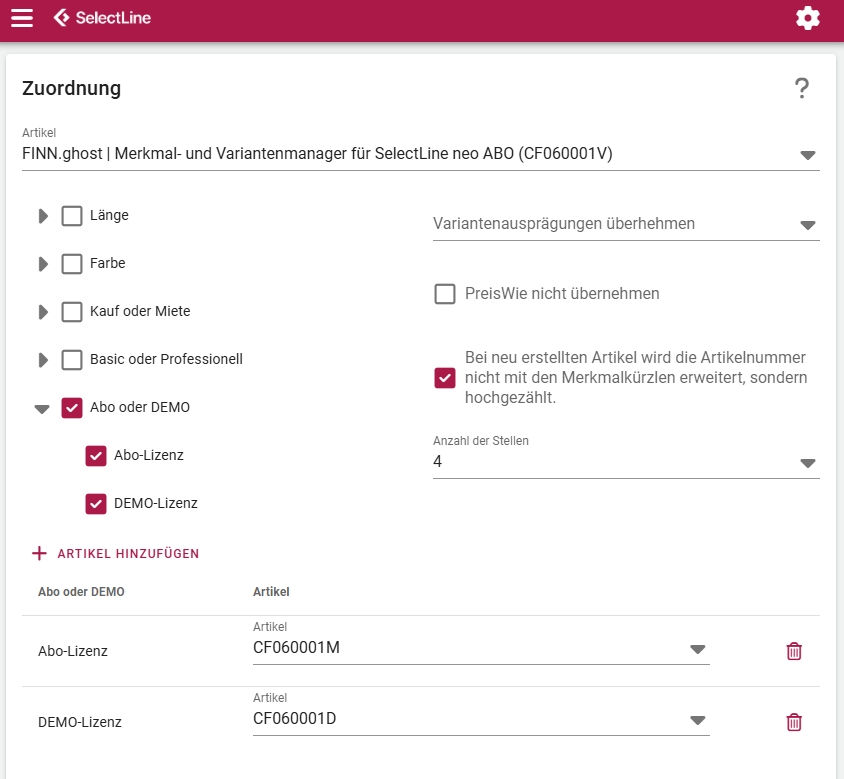Delete the Abo-Lizenz article row
Screen dimensions: 844x779
794,651
